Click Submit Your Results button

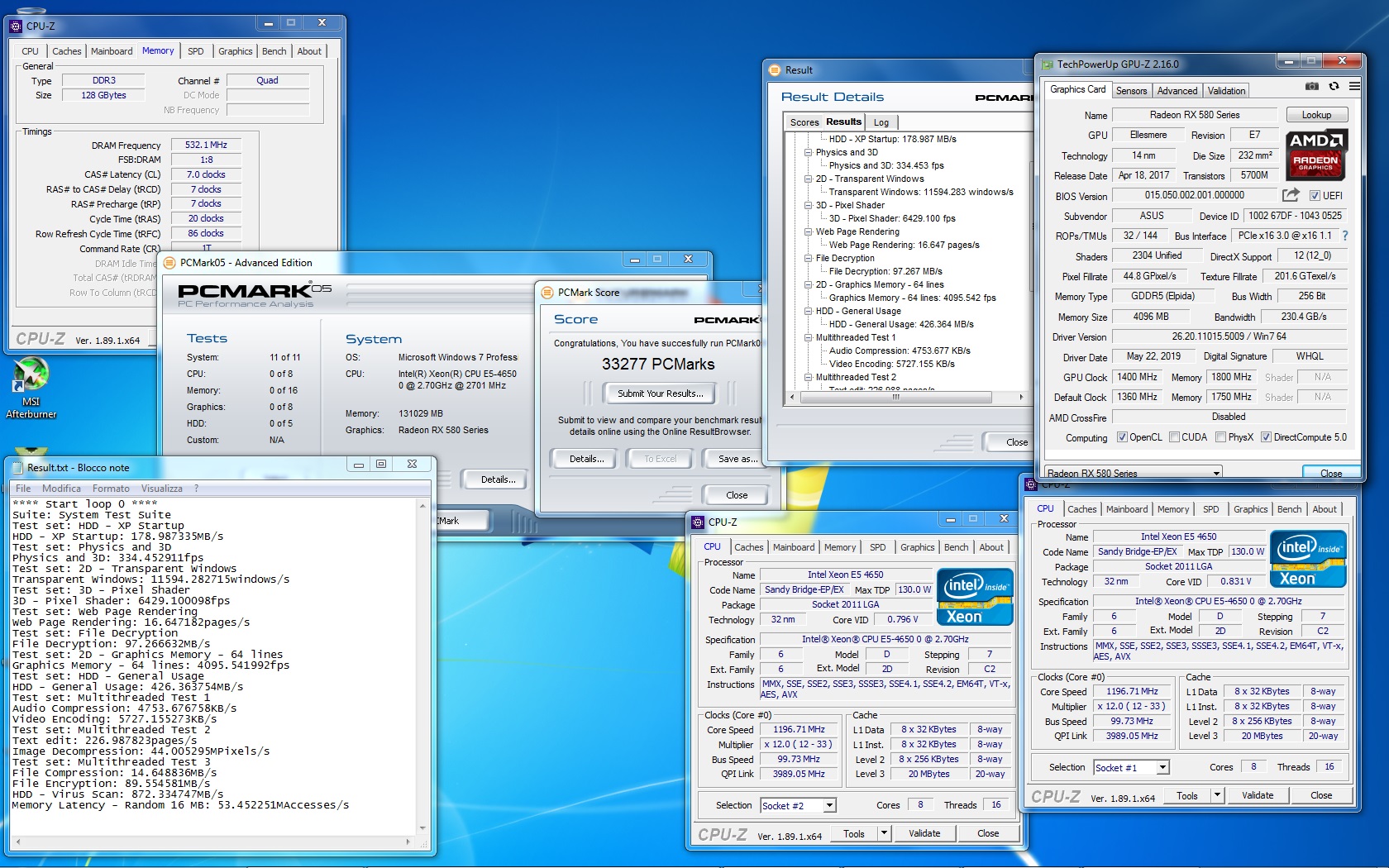660,393
